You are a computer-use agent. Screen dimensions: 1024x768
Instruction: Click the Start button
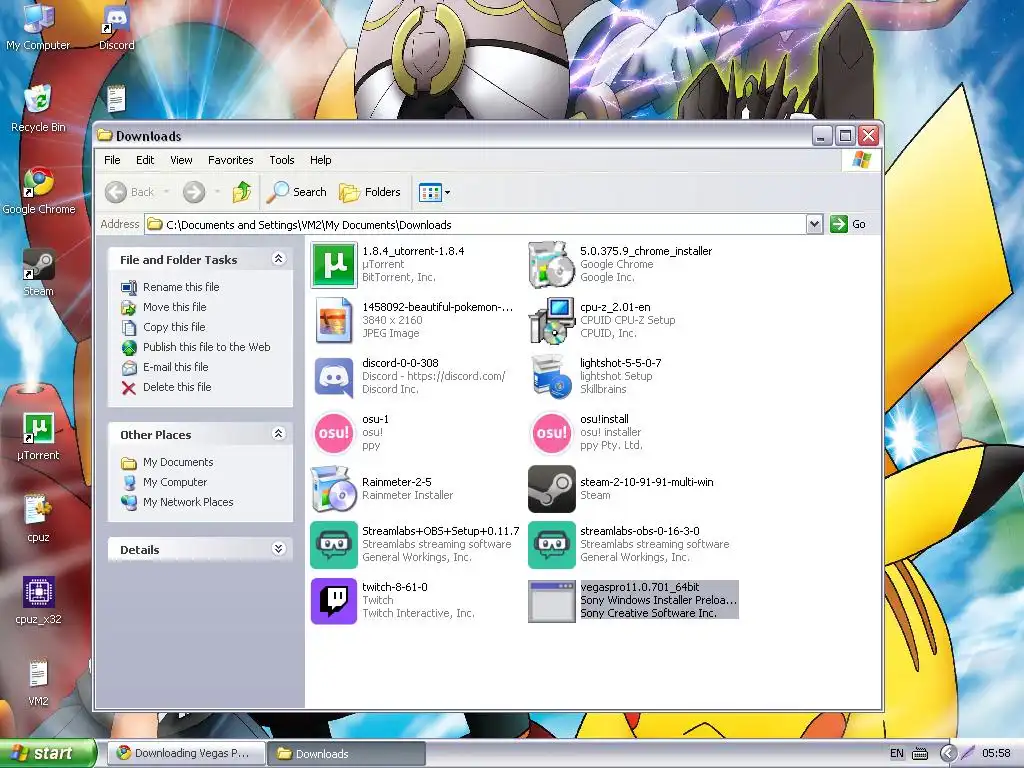tap(48, 753)
